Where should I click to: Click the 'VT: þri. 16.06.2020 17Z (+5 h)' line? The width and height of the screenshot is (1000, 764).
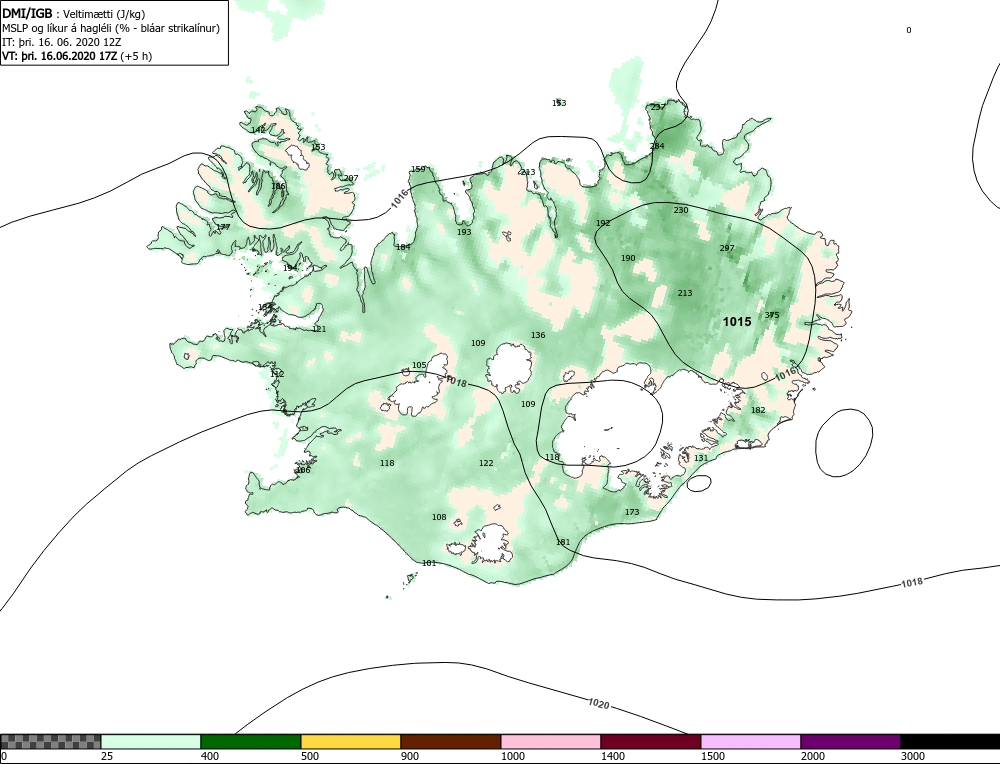point(77,56)
